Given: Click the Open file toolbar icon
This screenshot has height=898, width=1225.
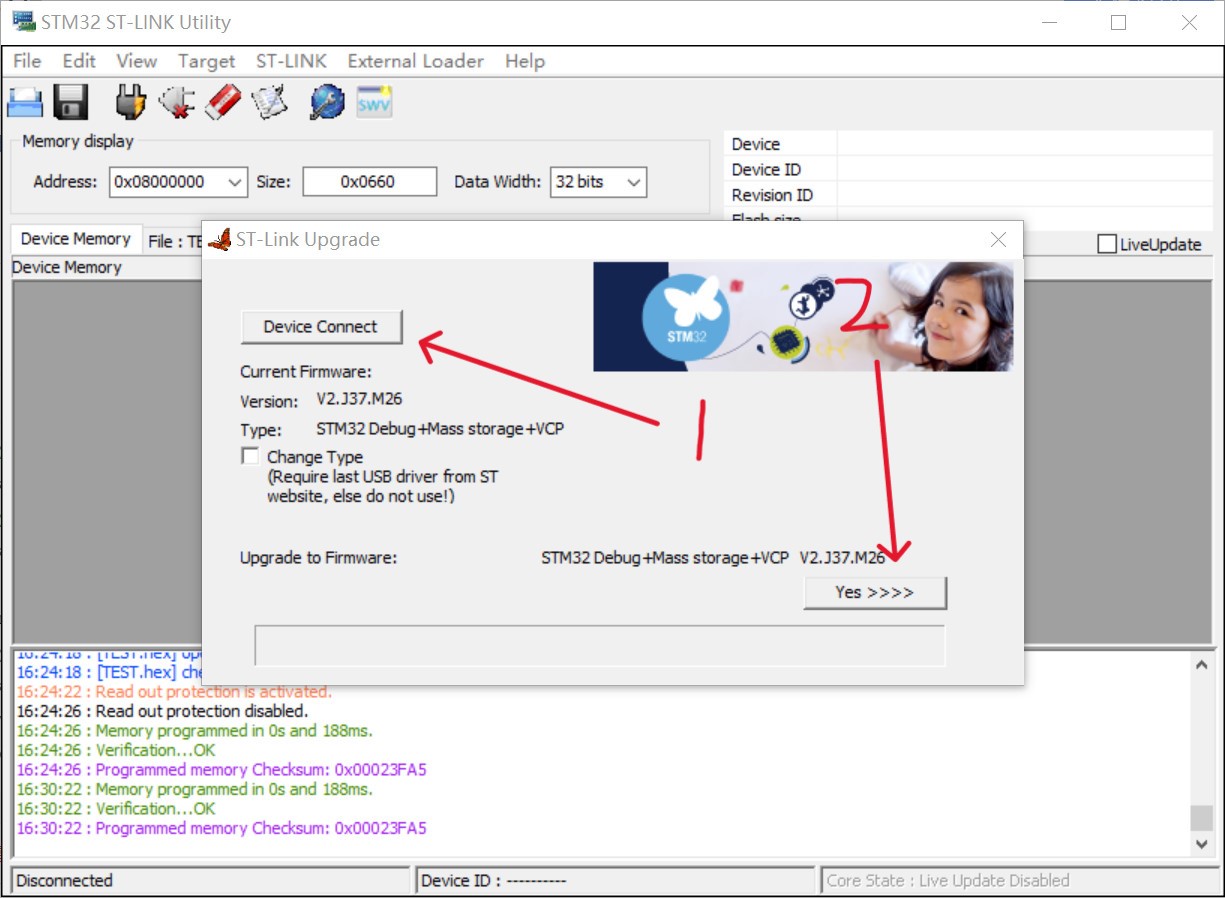Looking at the screenshot, I should click(24, 102).
